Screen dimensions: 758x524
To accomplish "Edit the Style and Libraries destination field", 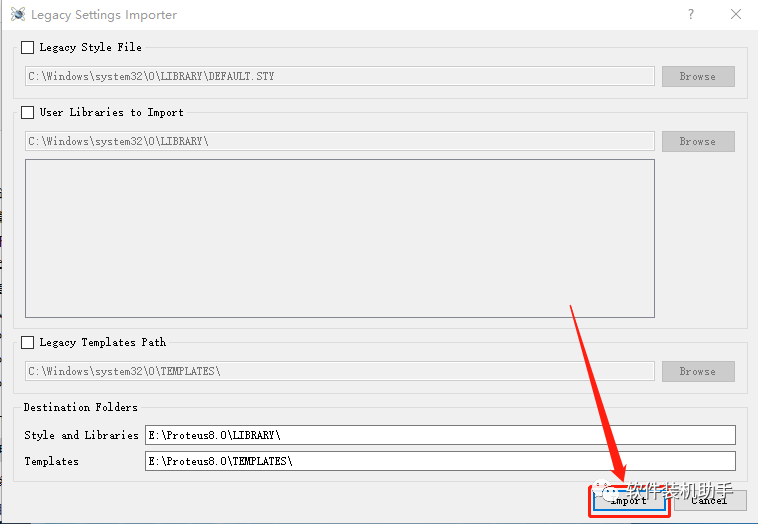I will pos(440,435).
